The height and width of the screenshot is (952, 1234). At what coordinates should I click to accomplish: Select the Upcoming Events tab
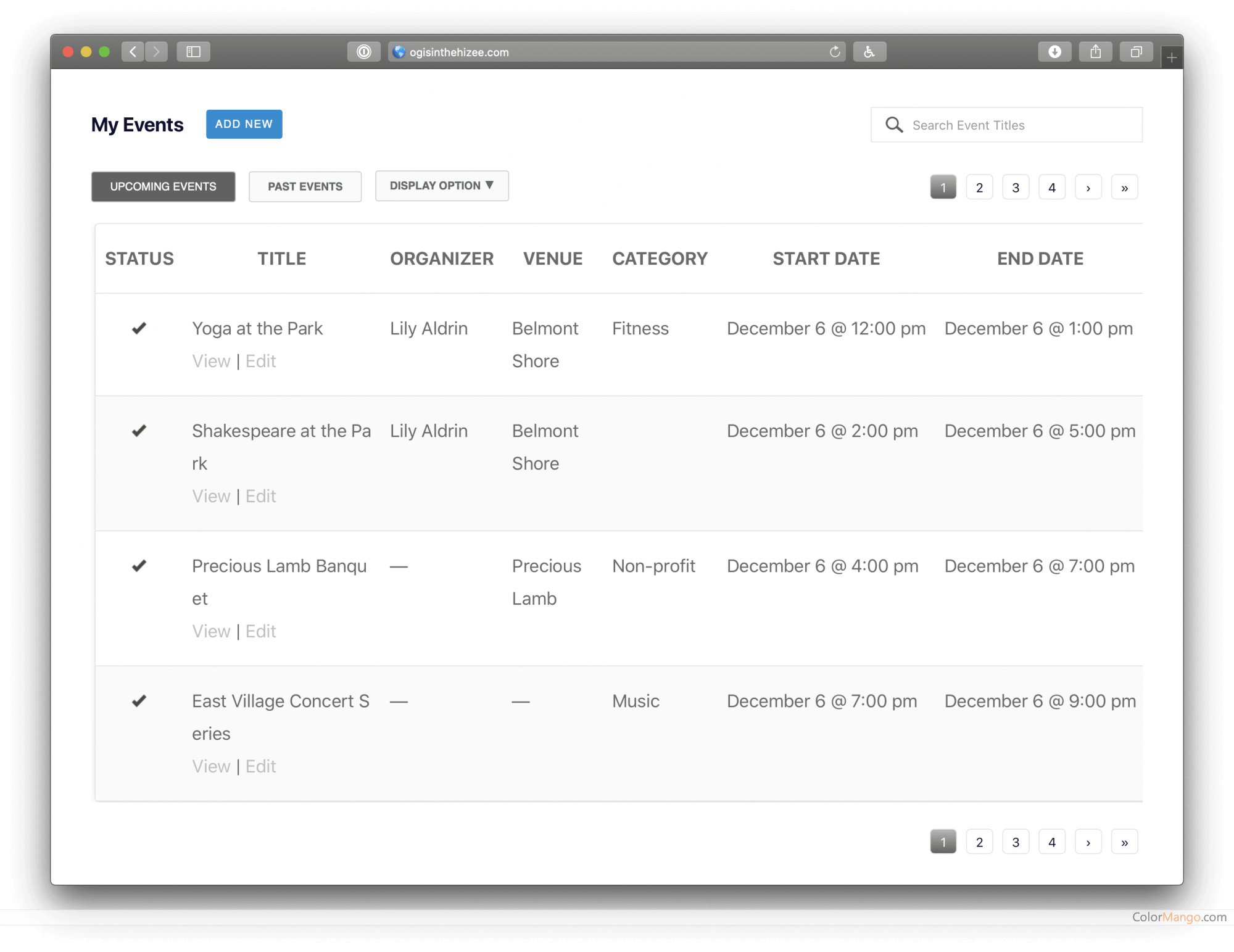pos(163,186)
